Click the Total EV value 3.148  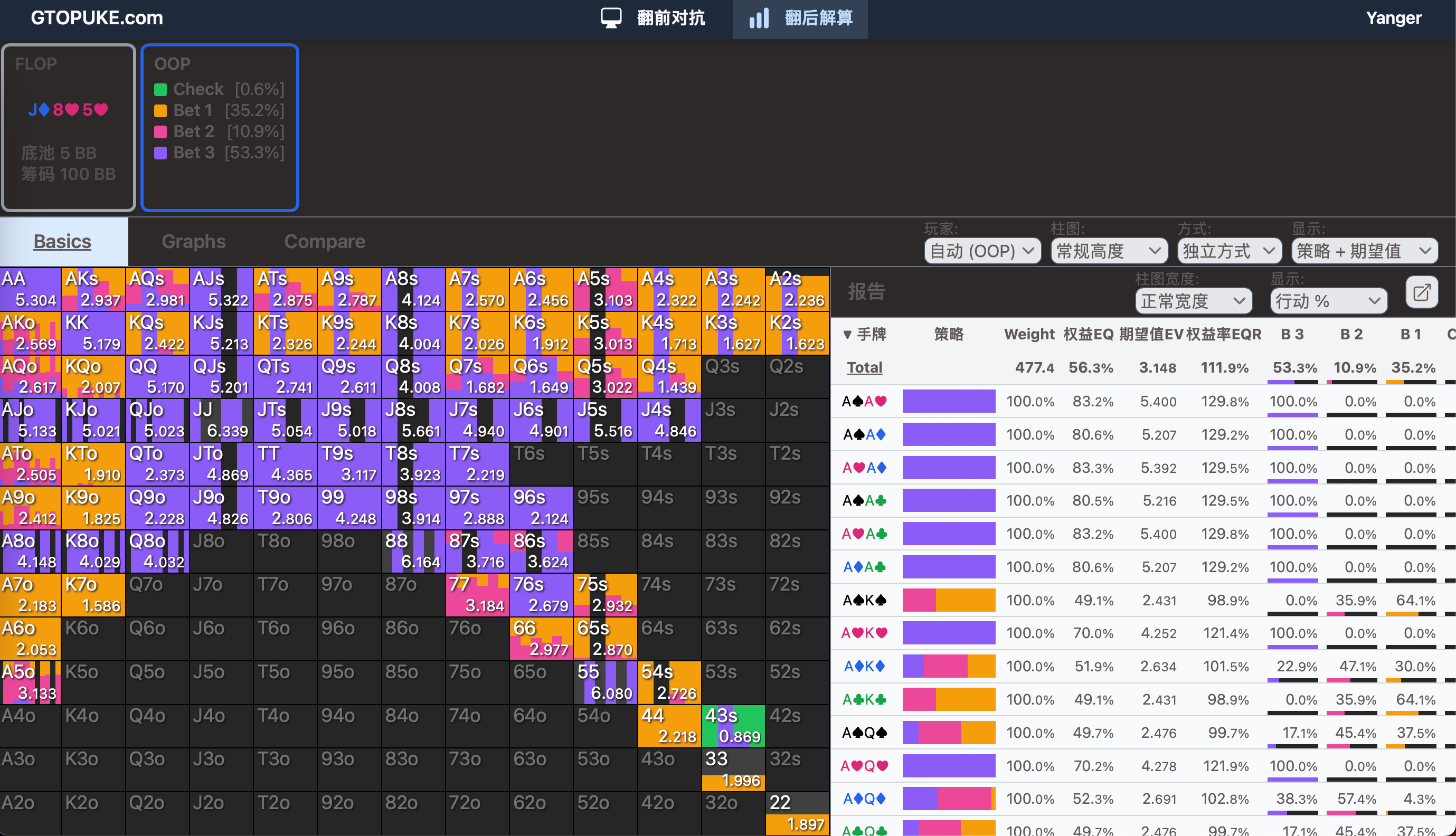coord(1157,367)
